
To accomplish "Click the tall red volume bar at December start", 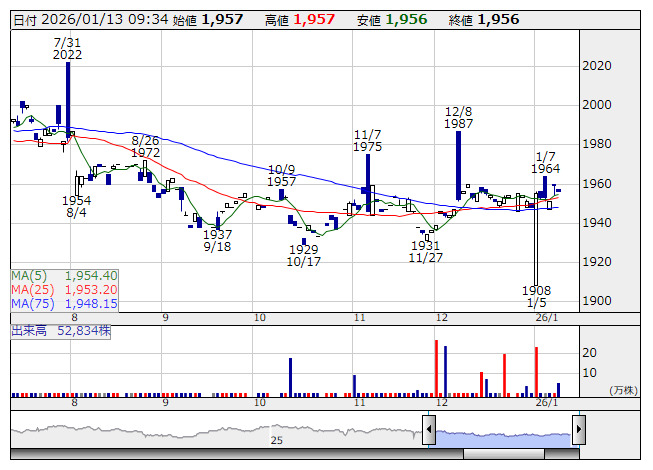I will (436, 368).
